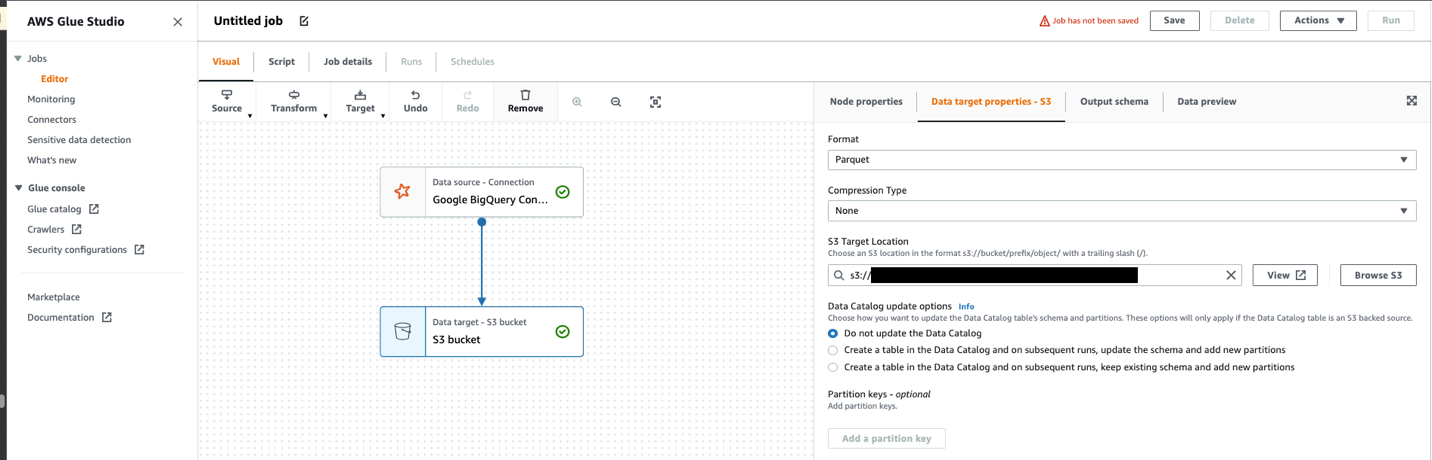Click the Target toolbar icon
The height and width of the screenshot is (460, 1432).
[360, 95]
